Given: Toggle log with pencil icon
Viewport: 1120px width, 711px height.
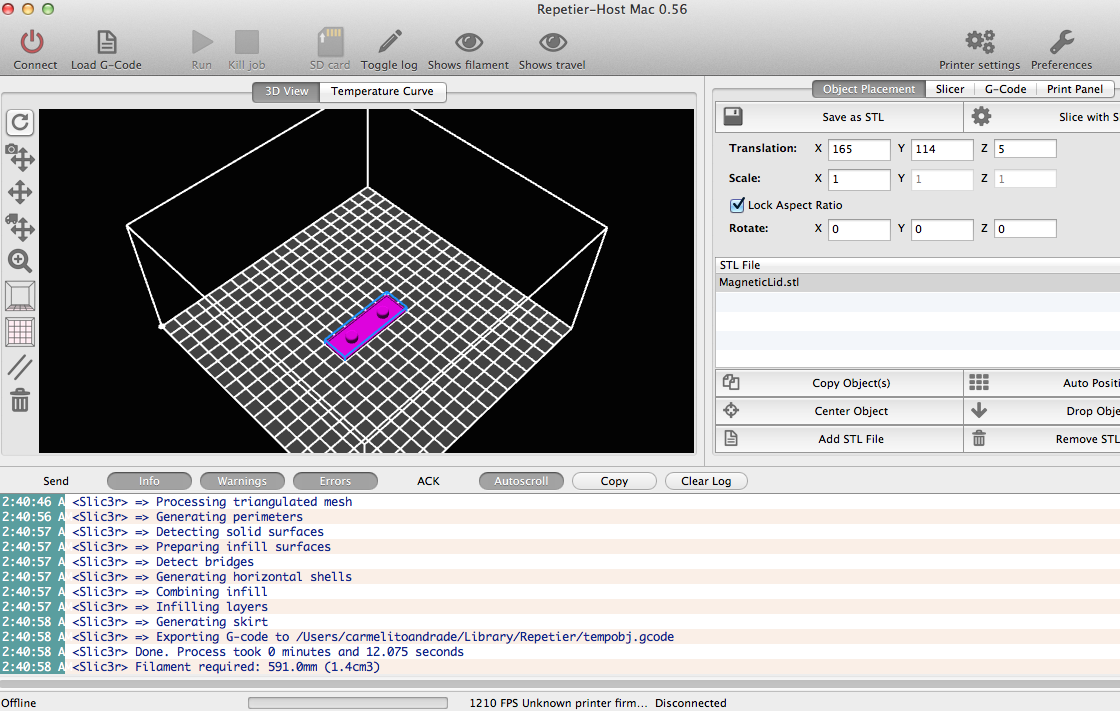Looking at the screenshot, I should click(389, 41).
